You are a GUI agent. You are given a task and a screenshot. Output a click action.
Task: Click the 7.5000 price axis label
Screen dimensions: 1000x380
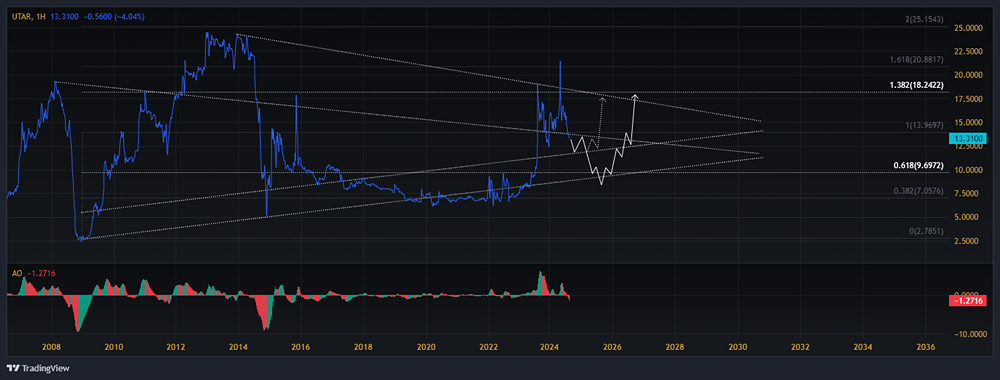[x=967, y=193]
